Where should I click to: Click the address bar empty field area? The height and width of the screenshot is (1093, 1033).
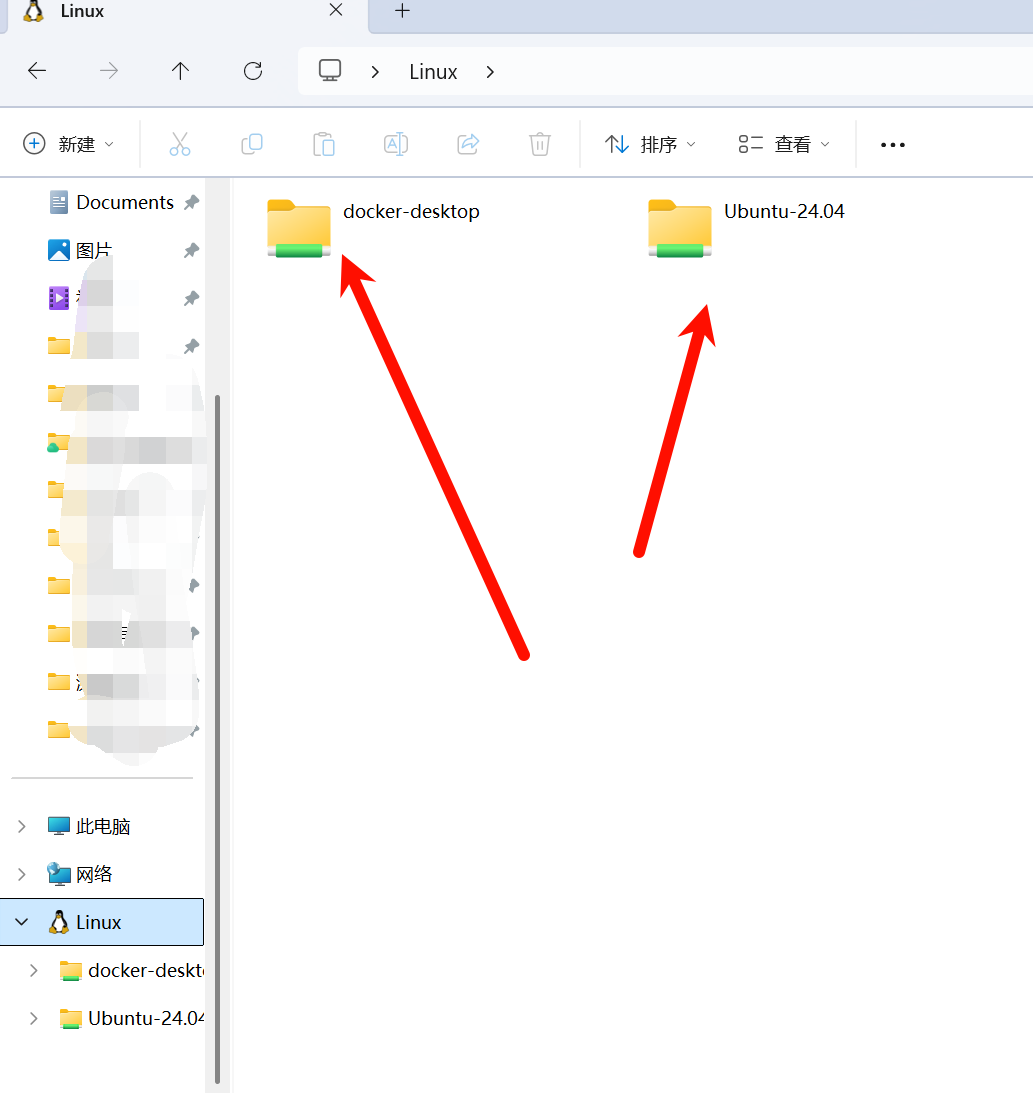(x=767, y=71)
